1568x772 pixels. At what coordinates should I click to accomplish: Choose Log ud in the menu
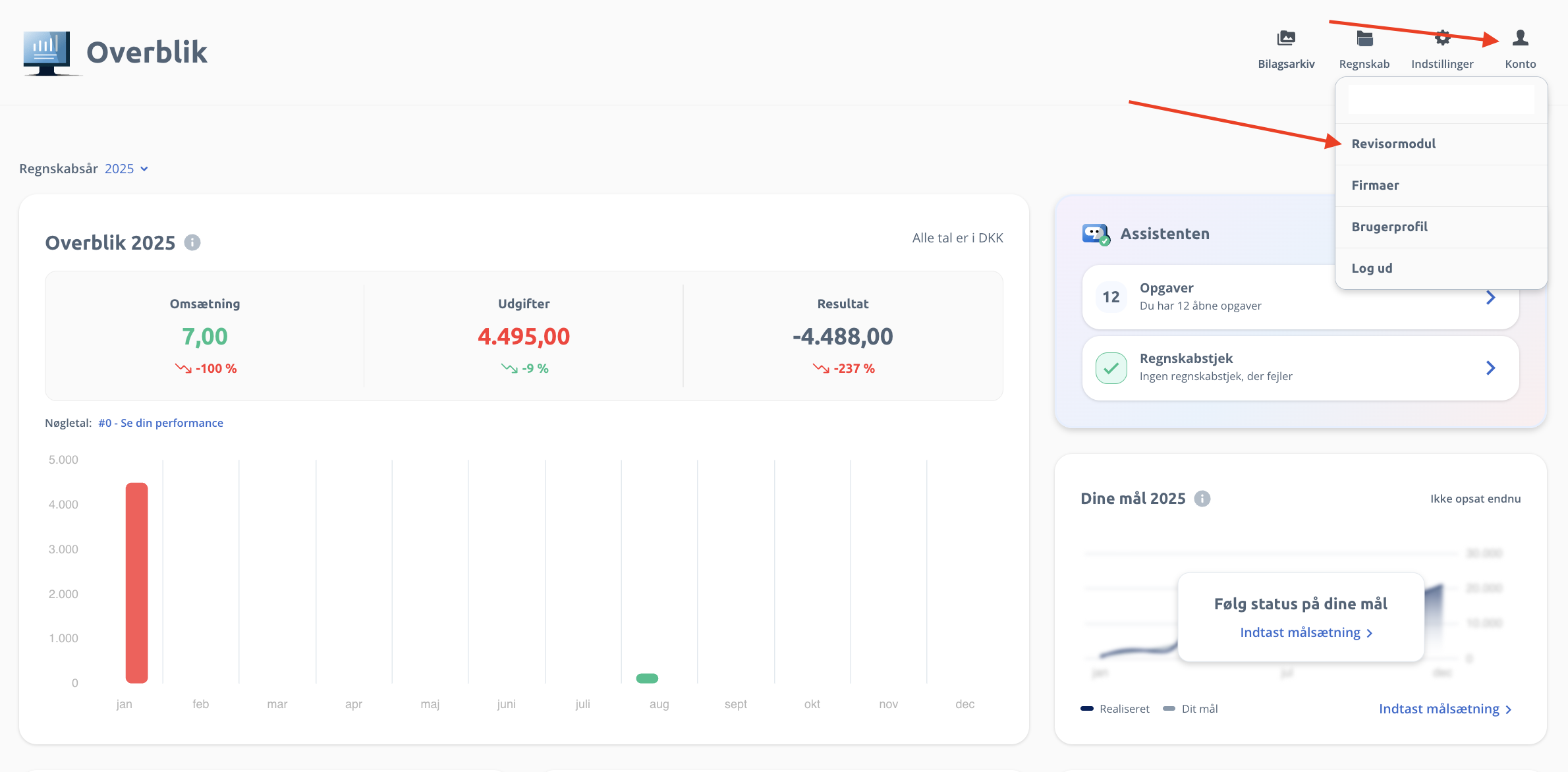click(x=1372, y=268)
